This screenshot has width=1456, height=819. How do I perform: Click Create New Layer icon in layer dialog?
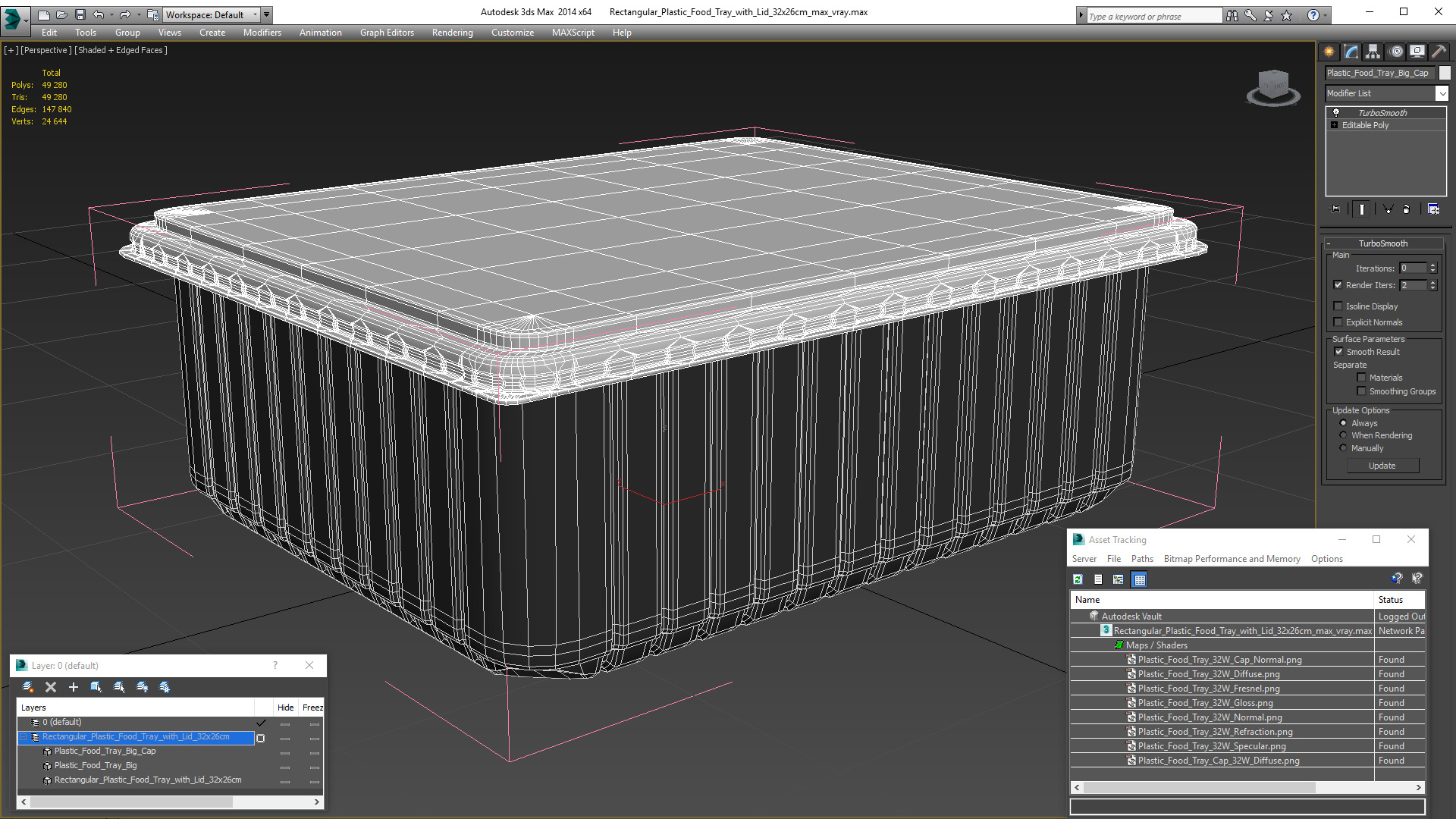click(28, 687)
